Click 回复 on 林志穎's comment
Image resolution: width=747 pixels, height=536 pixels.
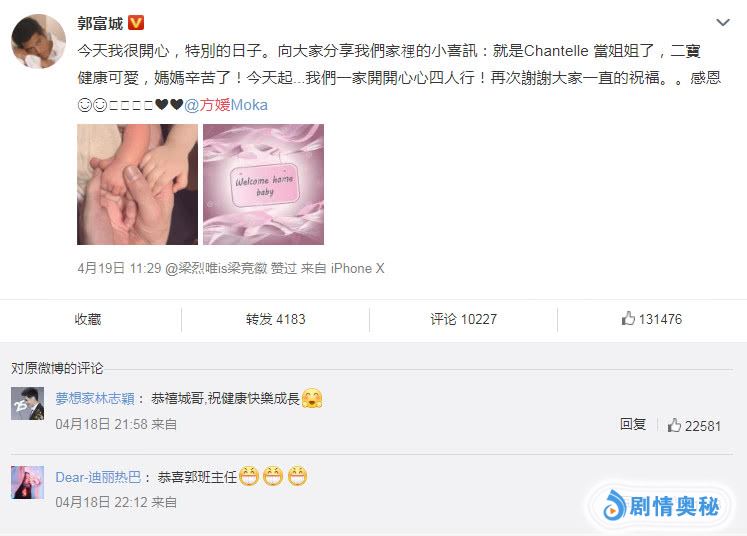(x=633, y=424)
